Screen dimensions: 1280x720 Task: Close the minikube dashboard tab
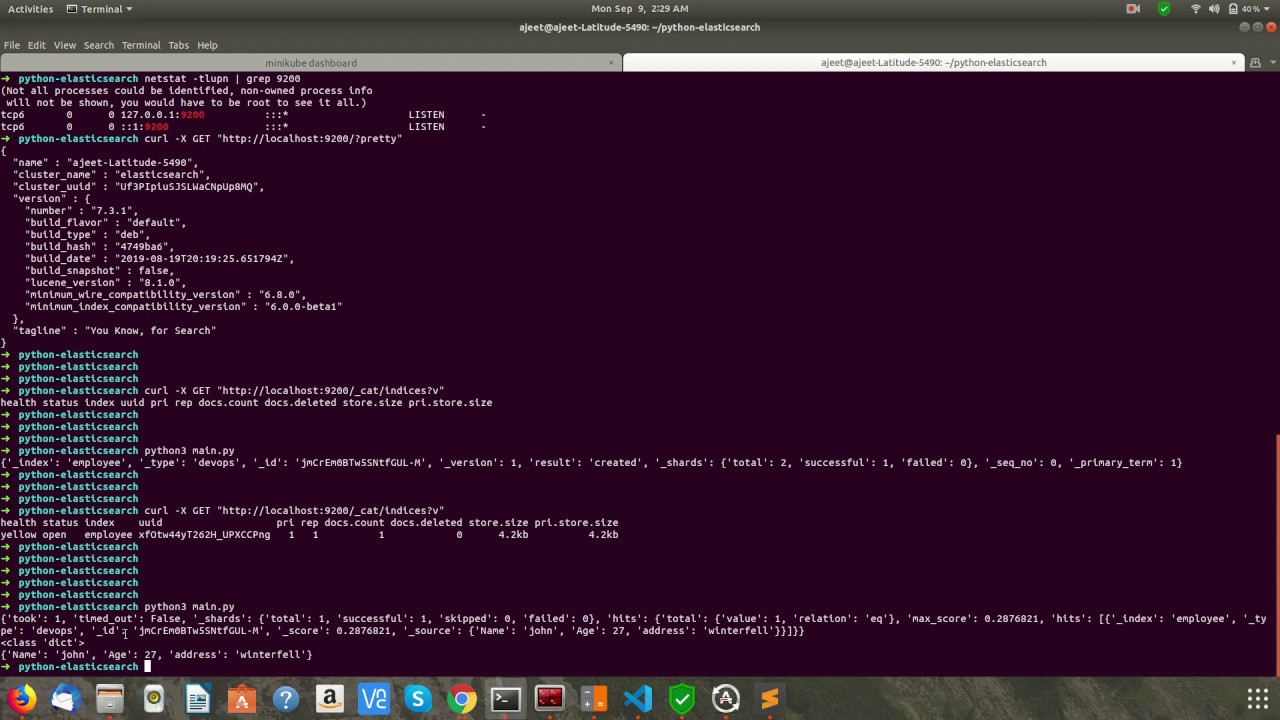611,63
